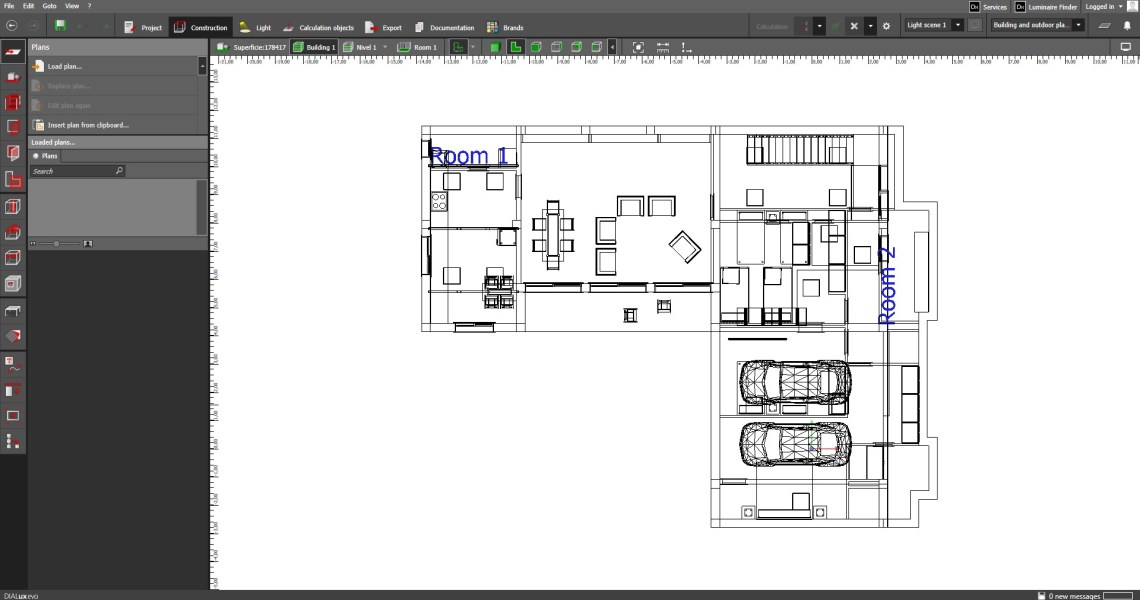
Task: Click the magnifier icon in search box
Action: pyautogui.click(x=119, y=171)
